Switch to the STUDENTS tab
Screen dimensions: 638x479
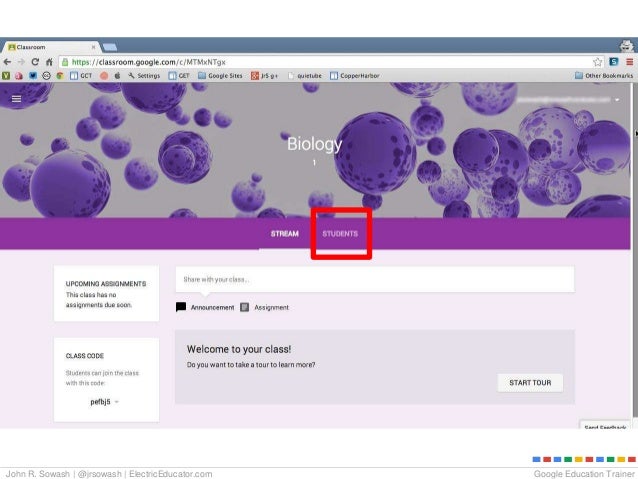pos(340,234)
